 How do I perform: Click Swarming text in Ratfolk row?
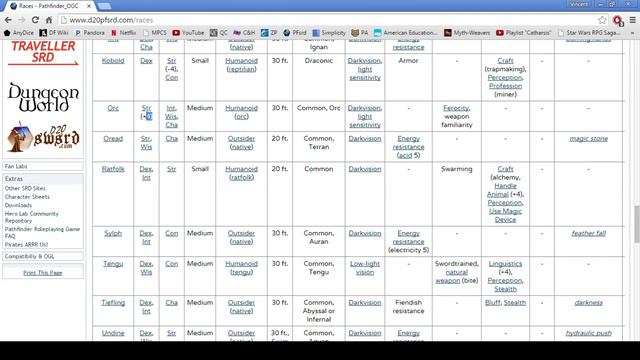point(456,169)
